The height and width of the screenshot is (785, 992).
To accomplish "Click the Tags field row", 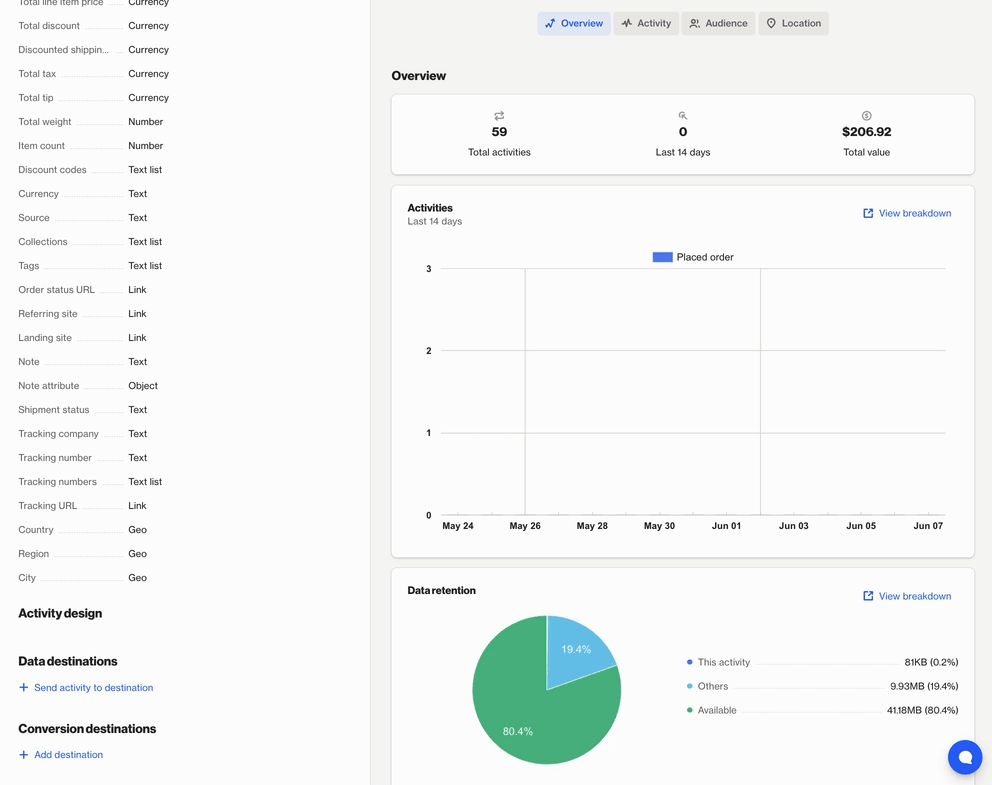I will click(90, 266).
